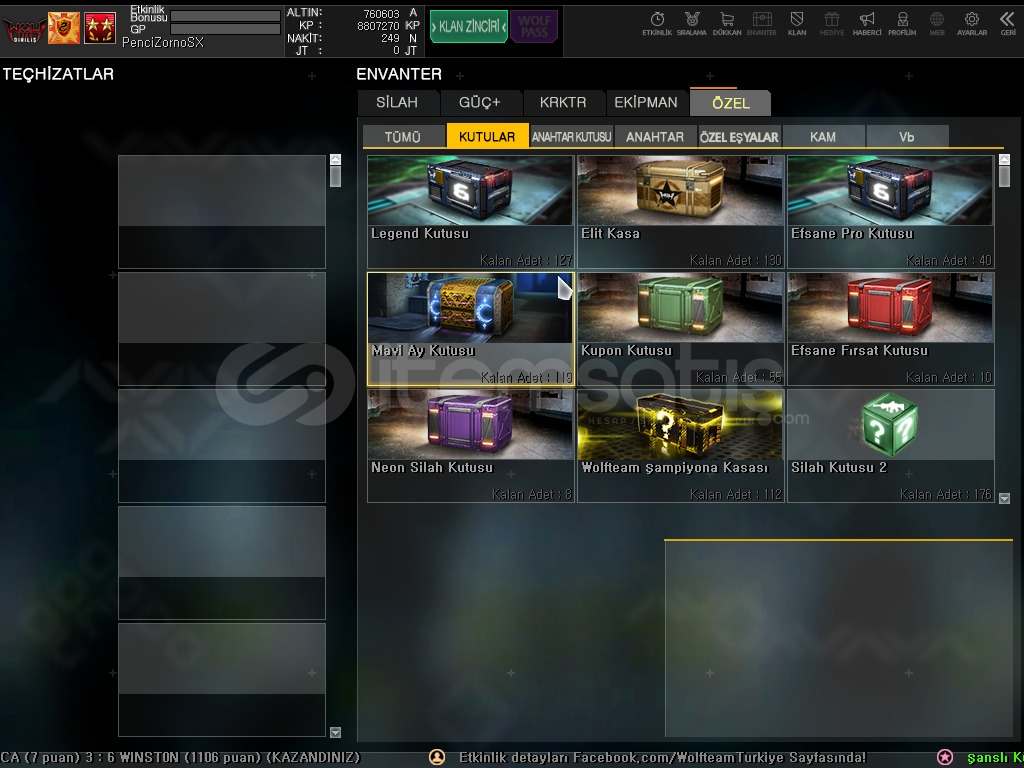Open the Ayarlar gear icon
Viewport: 1024px width, 768px height.
[x=972, y=24]
